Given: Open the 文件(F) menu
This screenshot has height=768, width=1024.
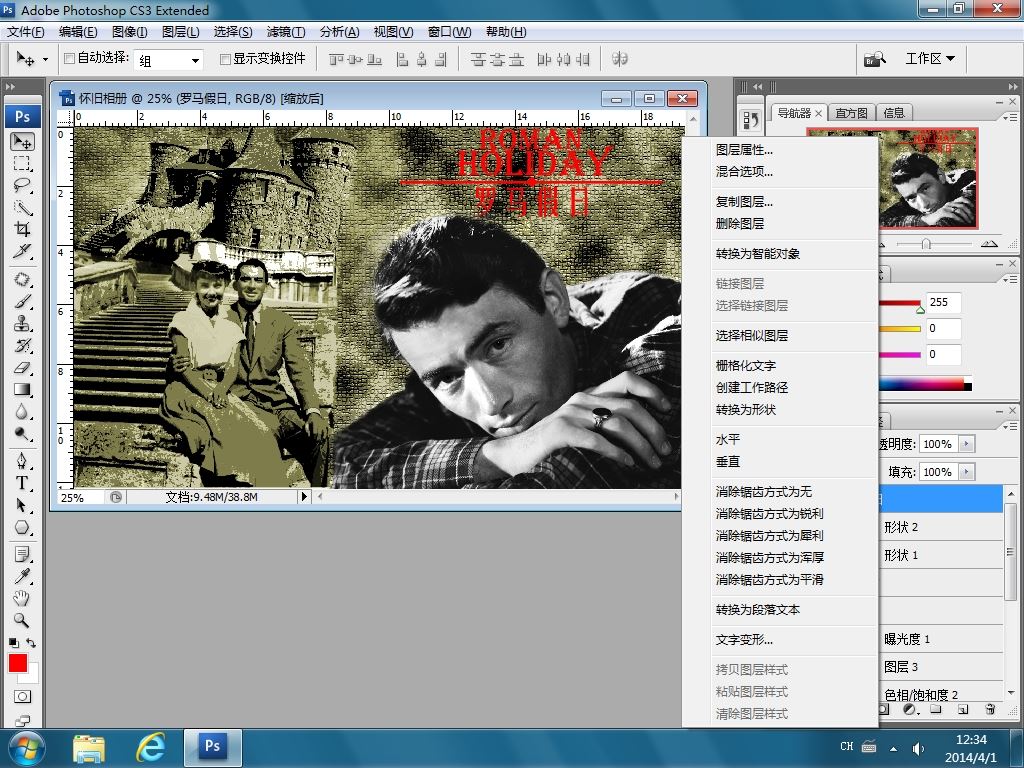Looking at the screenshot, I should (x=26, y=31).
